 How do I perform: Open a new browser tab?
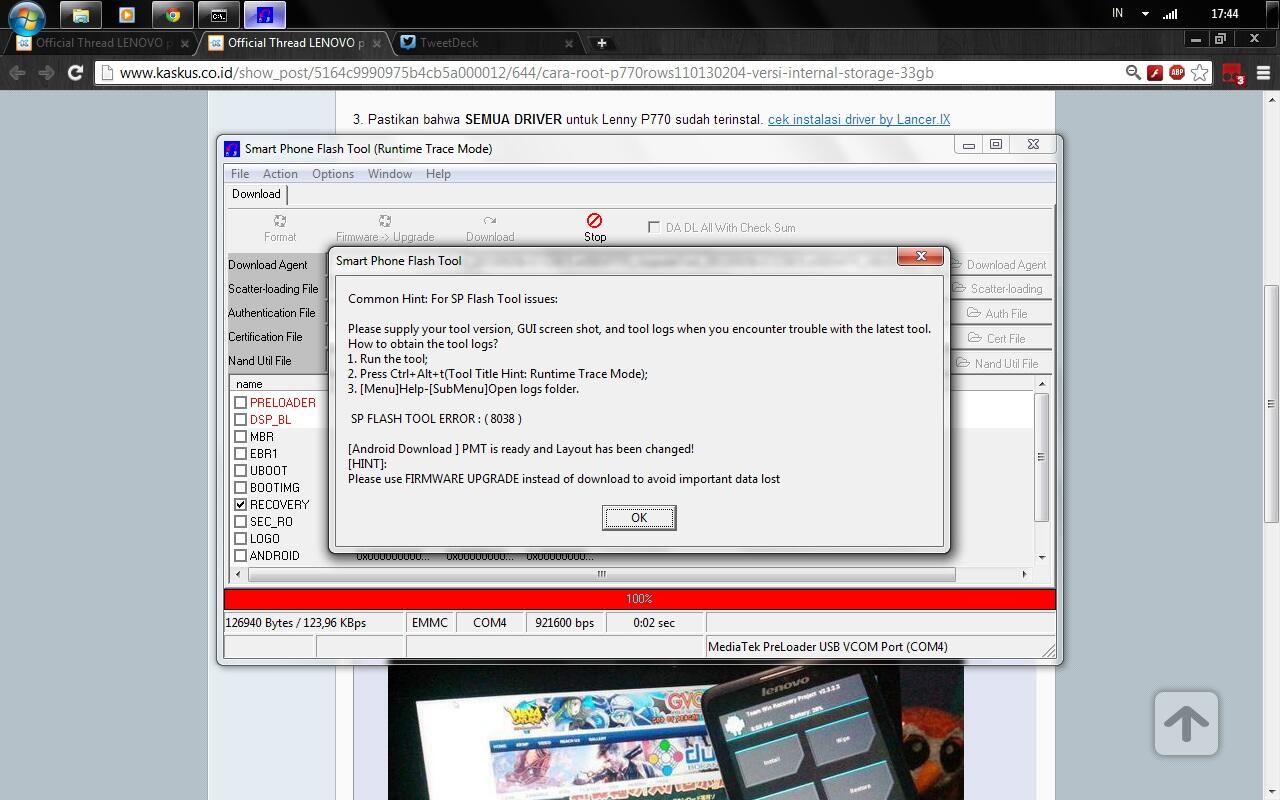(601, 43)
